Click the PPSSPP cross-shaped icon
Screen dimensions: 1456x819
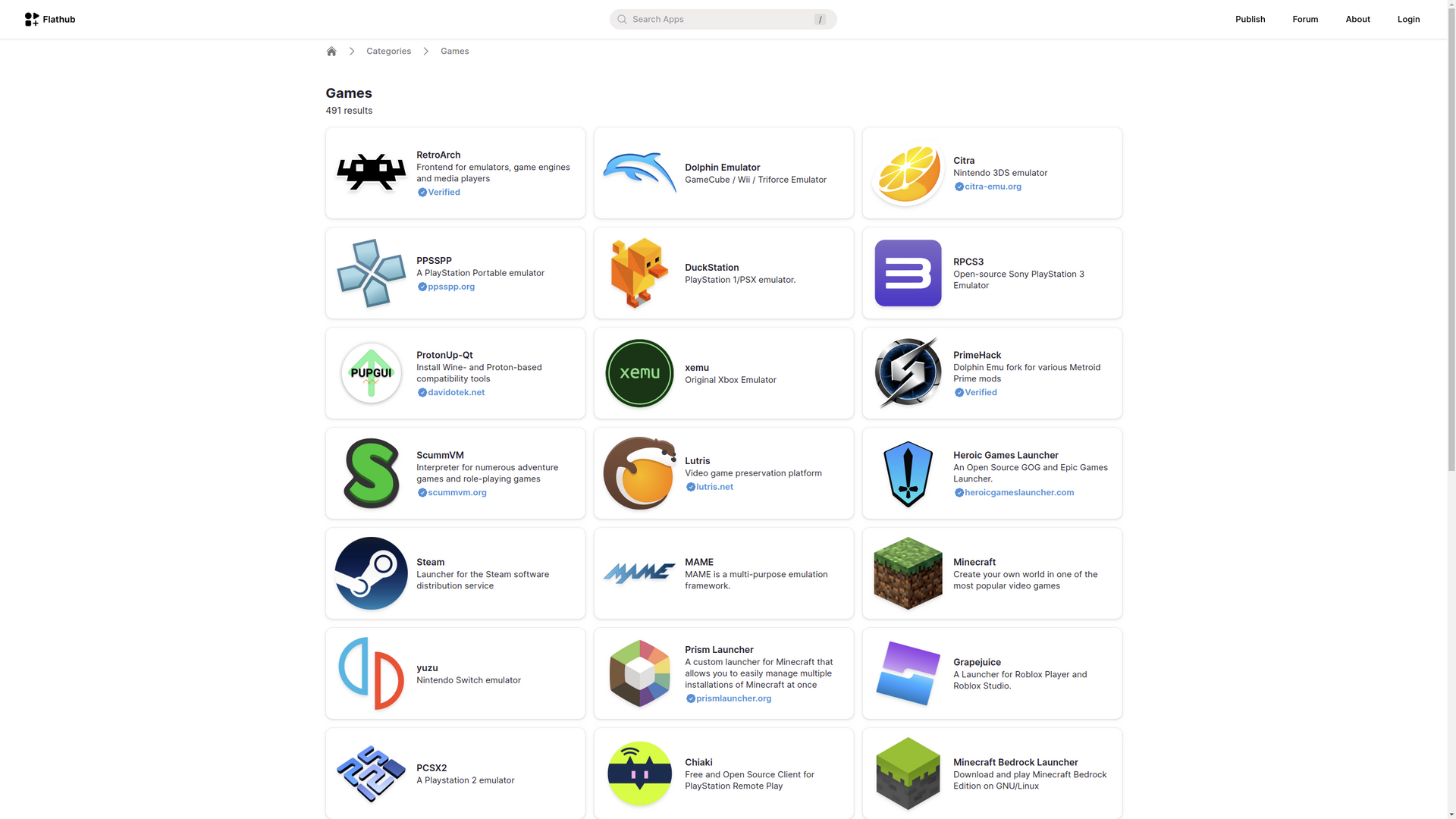point(371,273)
